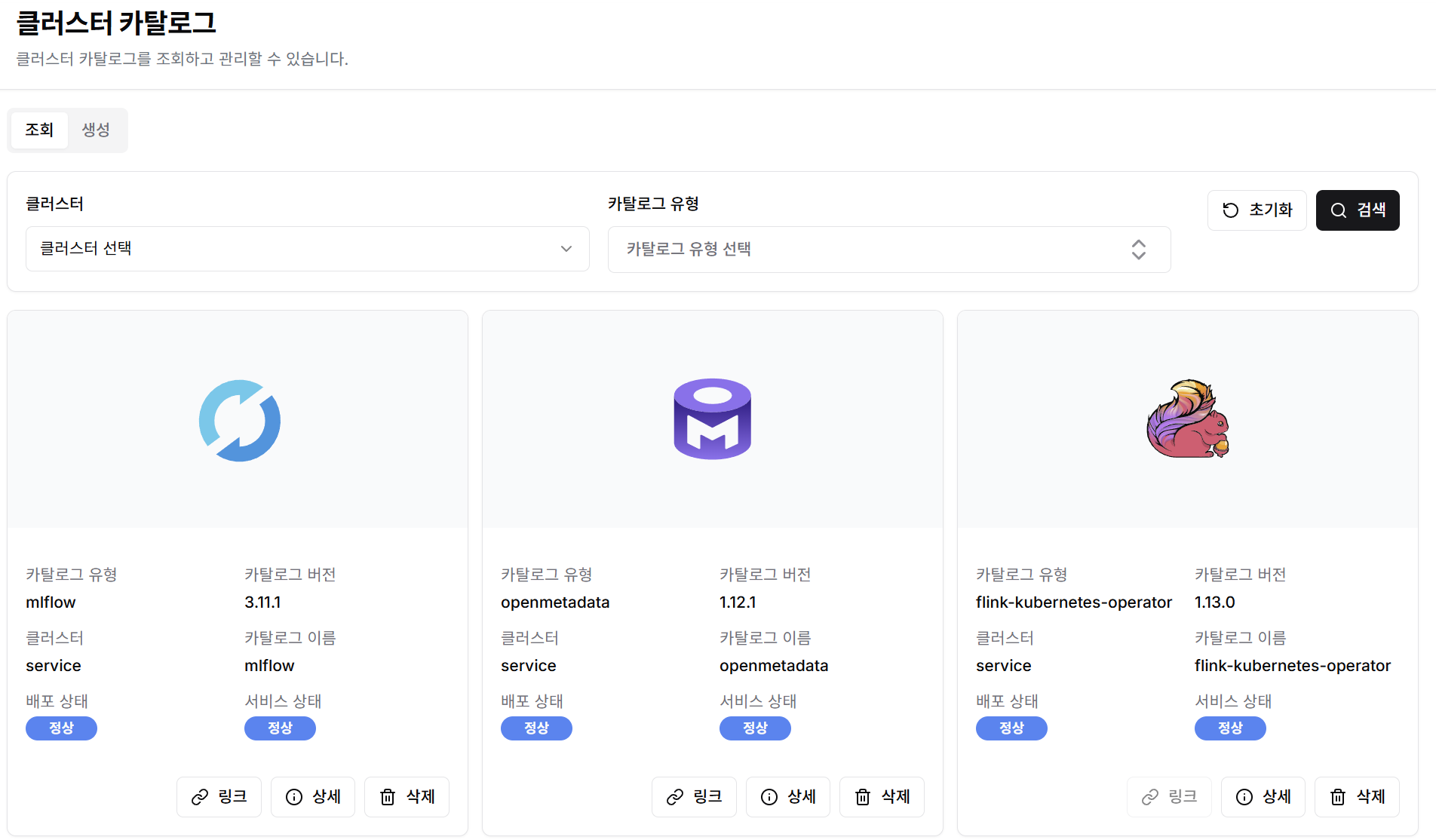1436x840 pixels.
Task: Click the 클러스터 filter label above dropdown
Action: click(x=54, y=204)
